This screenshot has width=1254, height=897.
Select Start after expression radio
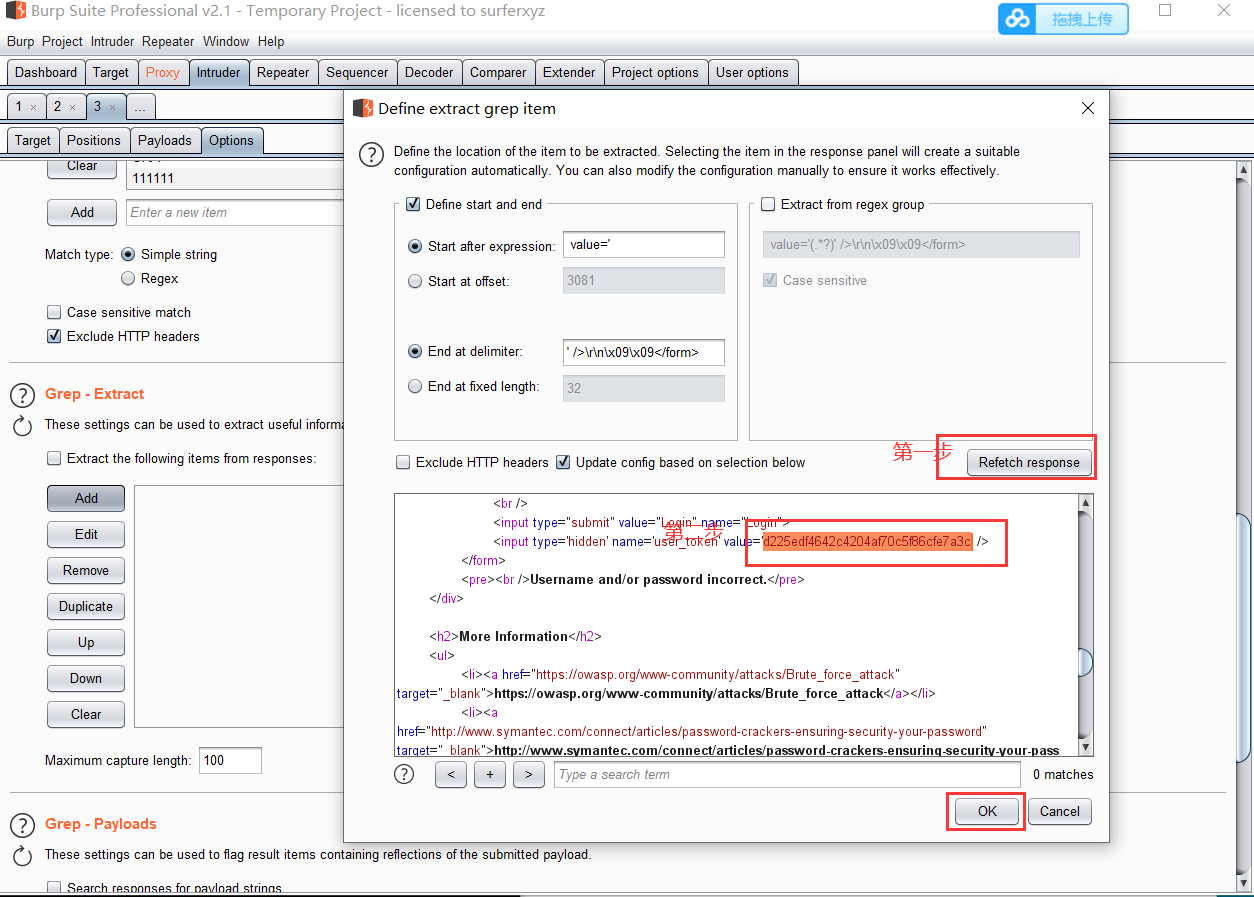click(415, 246)
